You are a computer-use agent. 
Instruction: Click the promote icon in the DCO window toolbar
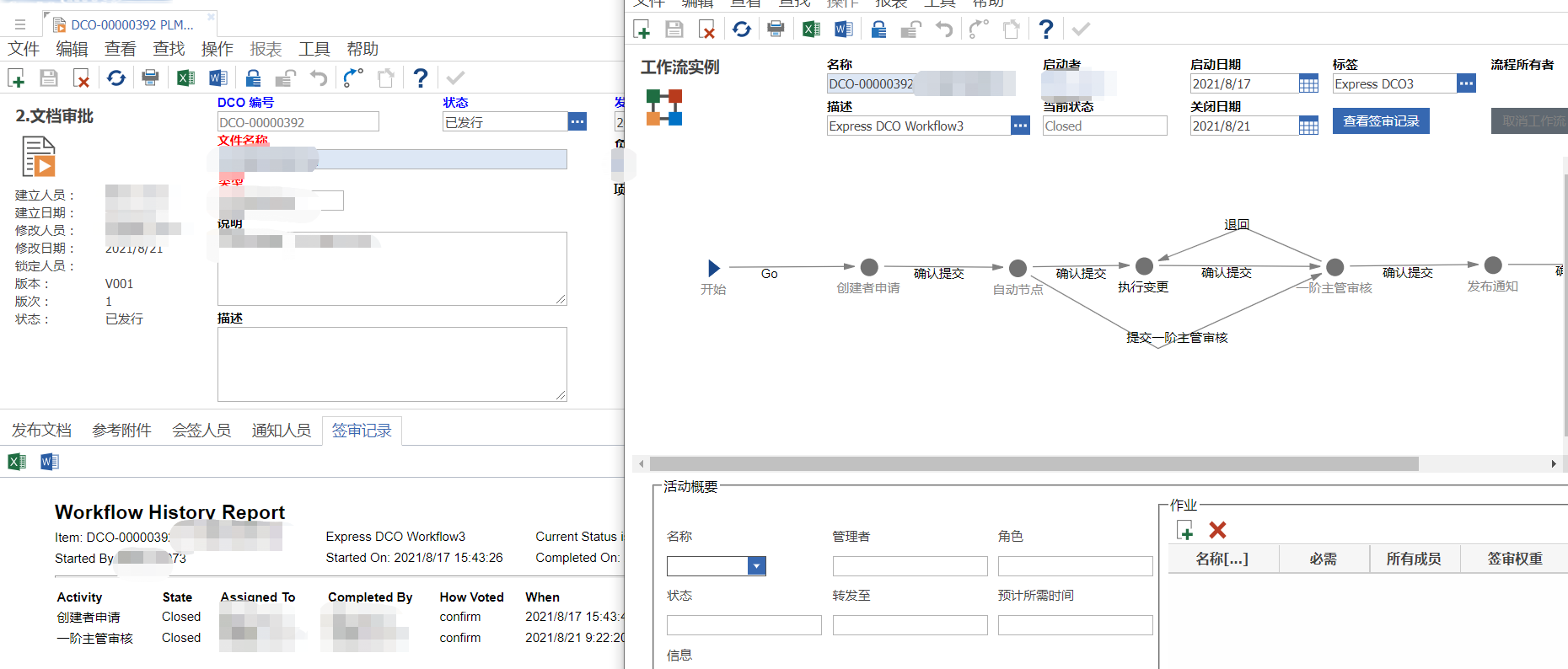353,78
